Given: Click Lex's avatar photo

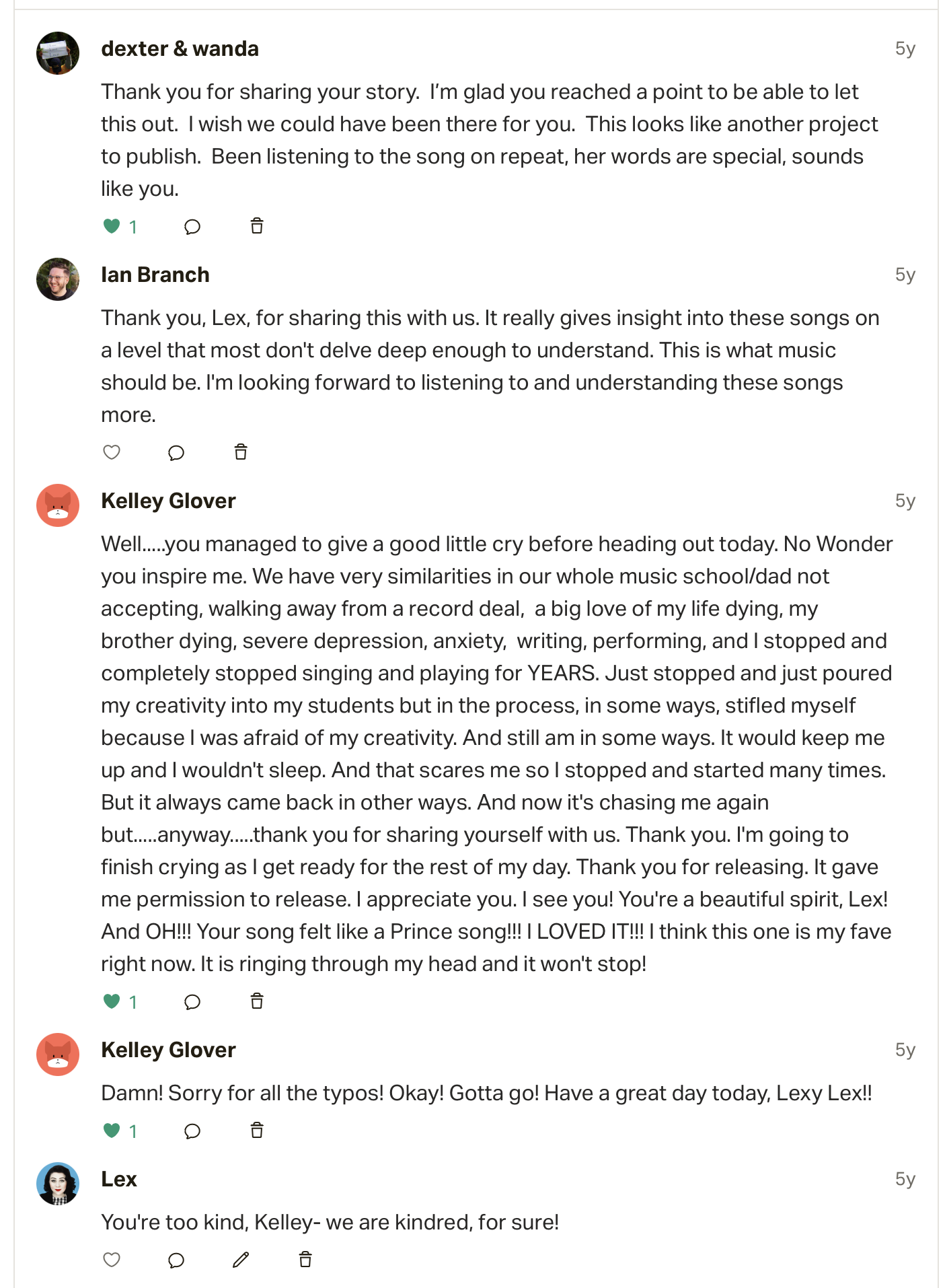Looking at the screenshot, I should [x=58, y=1184].
